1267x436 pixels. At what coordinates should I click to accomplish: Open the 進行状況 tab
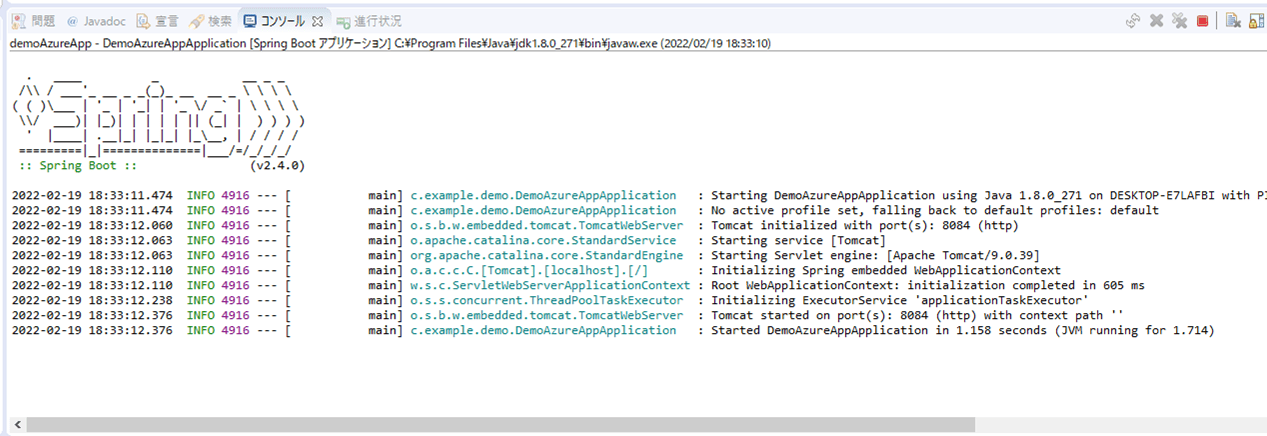pyautogui.click(x=369, y=20)
